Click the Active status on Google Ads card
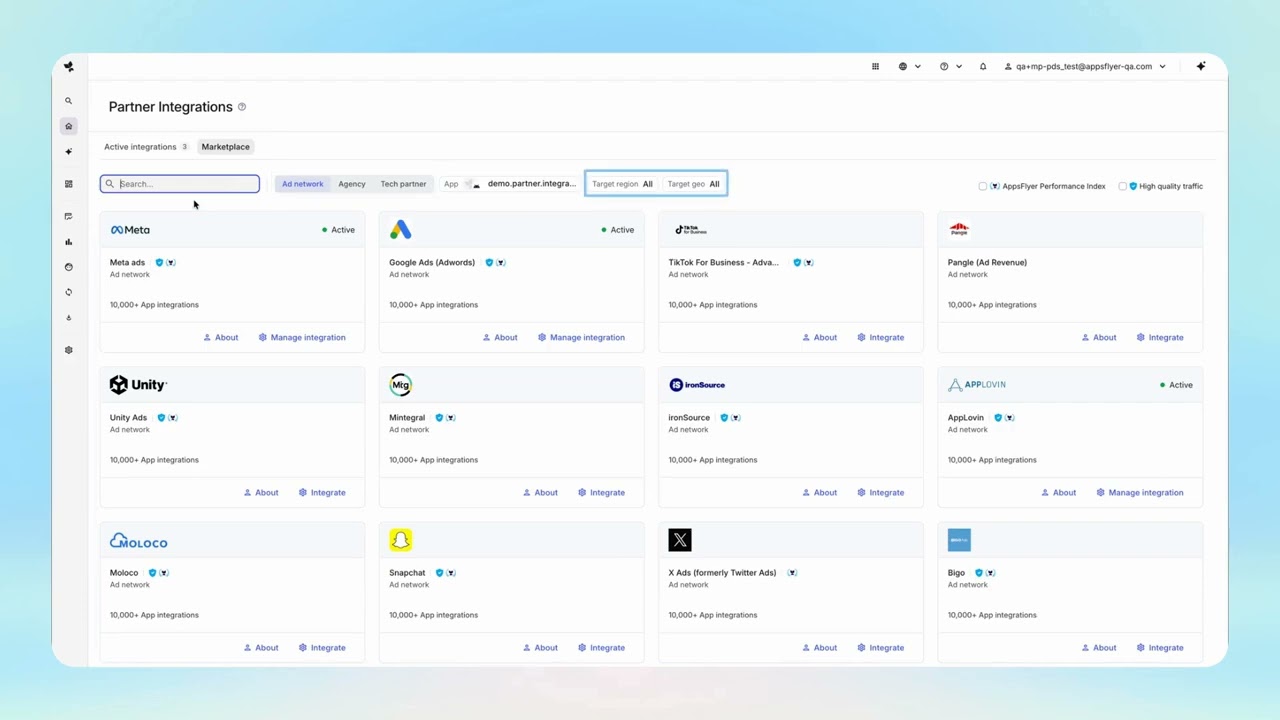The width and height of the screenshot is (1280, 720). tap(617, 230)
